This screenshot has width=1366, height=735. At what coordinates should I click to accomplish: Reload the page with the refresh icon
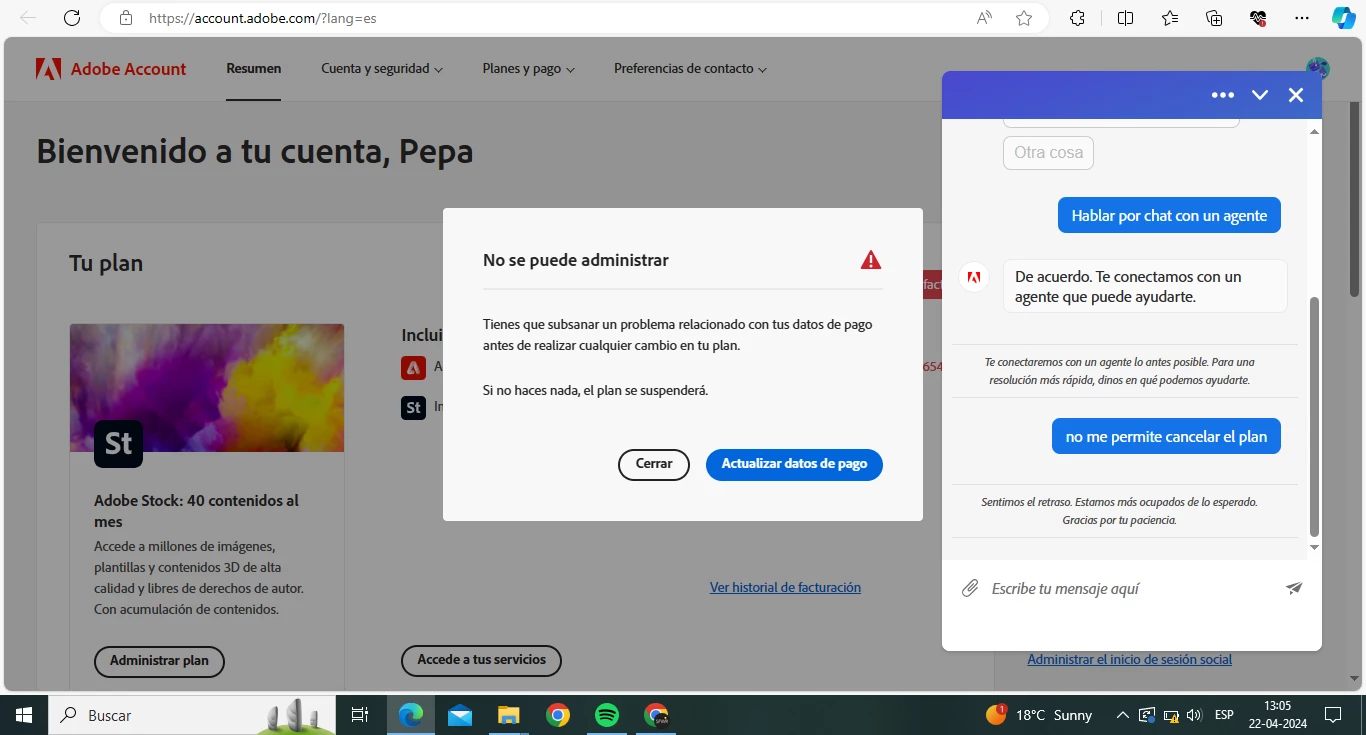(72, 18)
